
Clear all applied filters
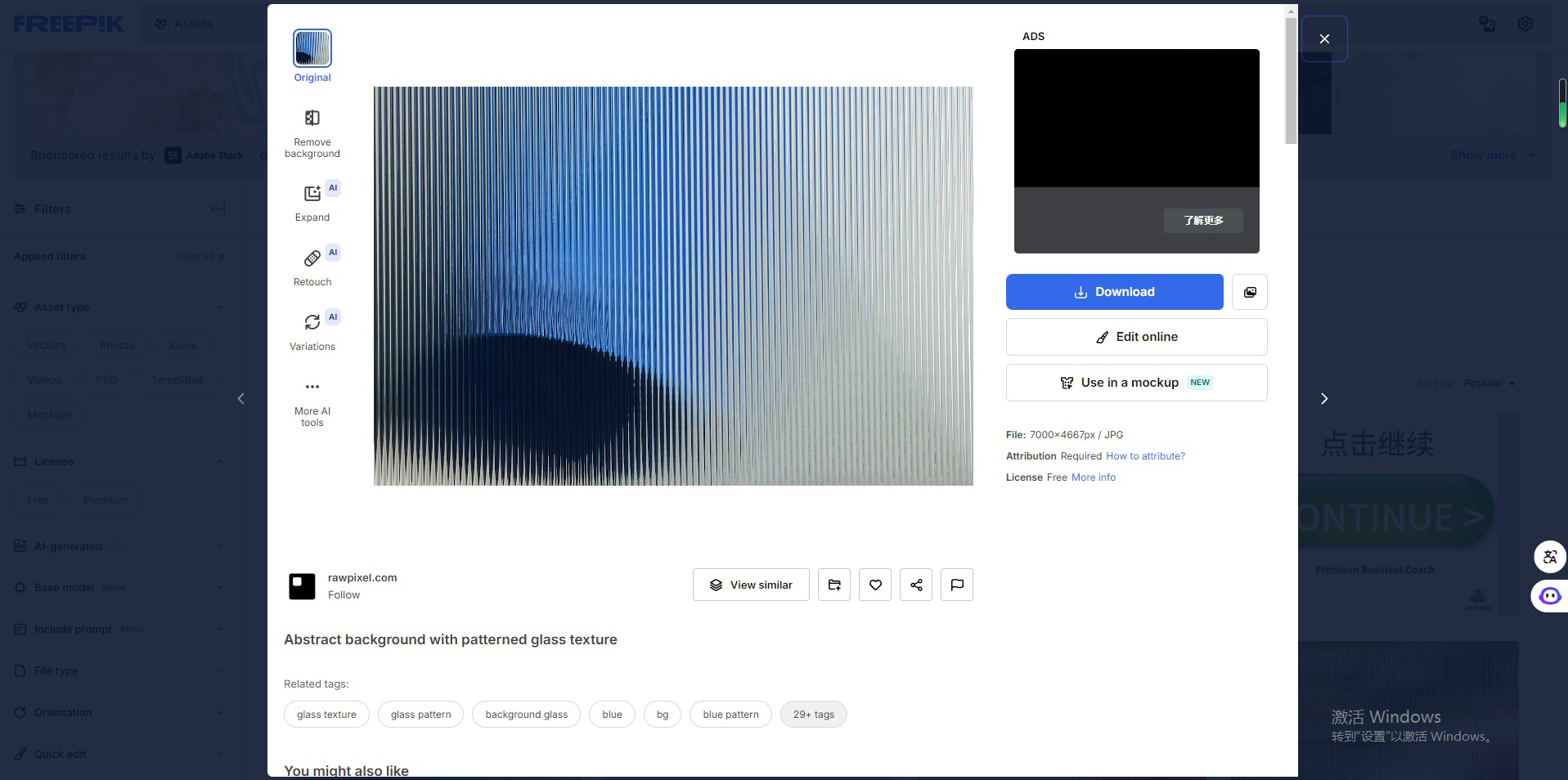point(200,257)
